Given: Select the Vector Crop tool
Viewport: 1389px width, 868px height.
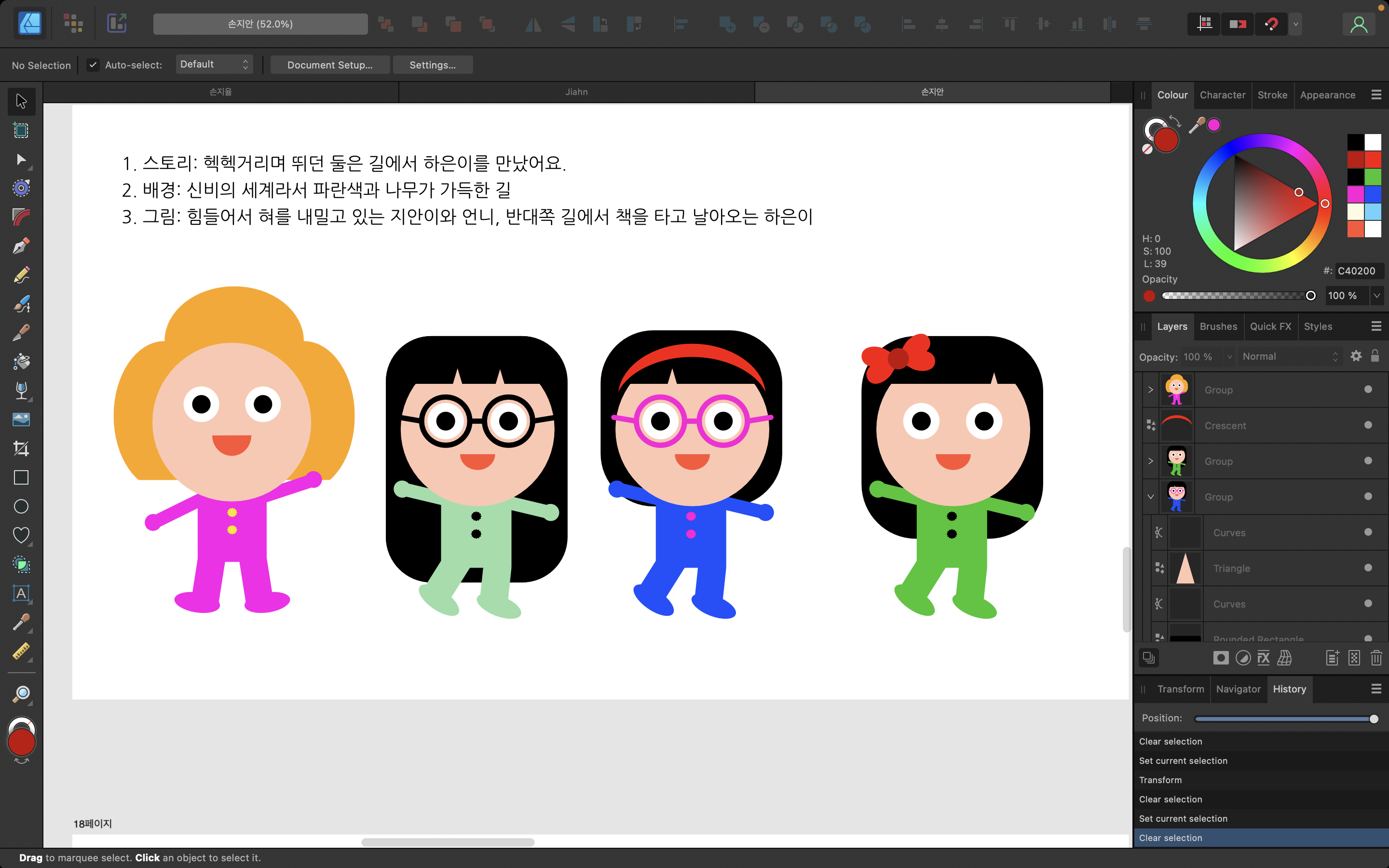Looking at the screenshot, I should pos(21,448).
